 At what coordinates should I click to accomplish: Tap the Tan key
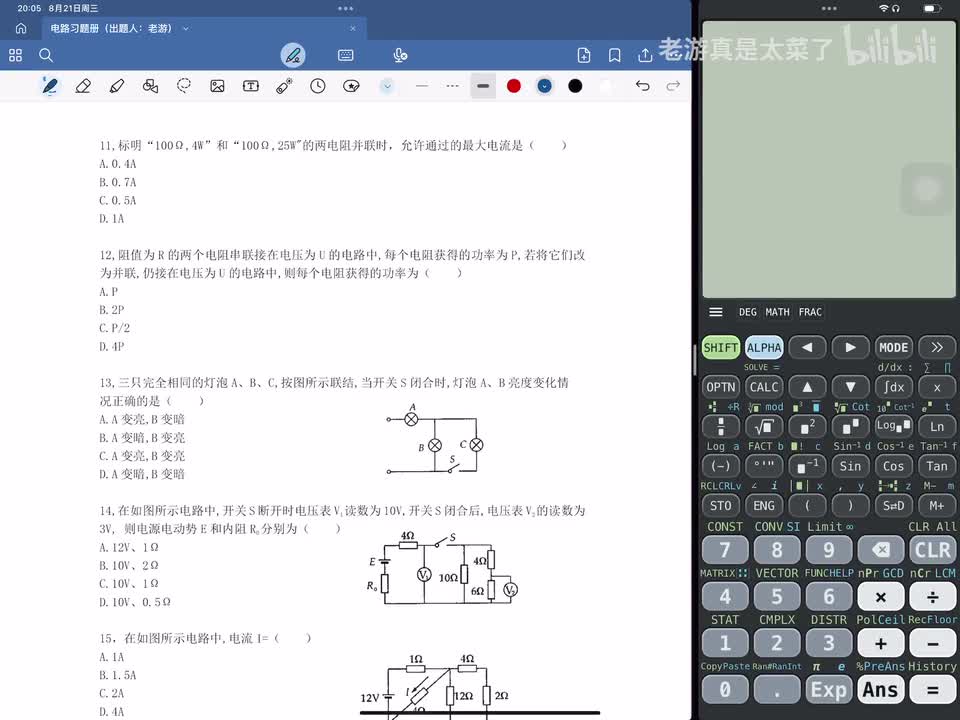(x=937, y=466)
